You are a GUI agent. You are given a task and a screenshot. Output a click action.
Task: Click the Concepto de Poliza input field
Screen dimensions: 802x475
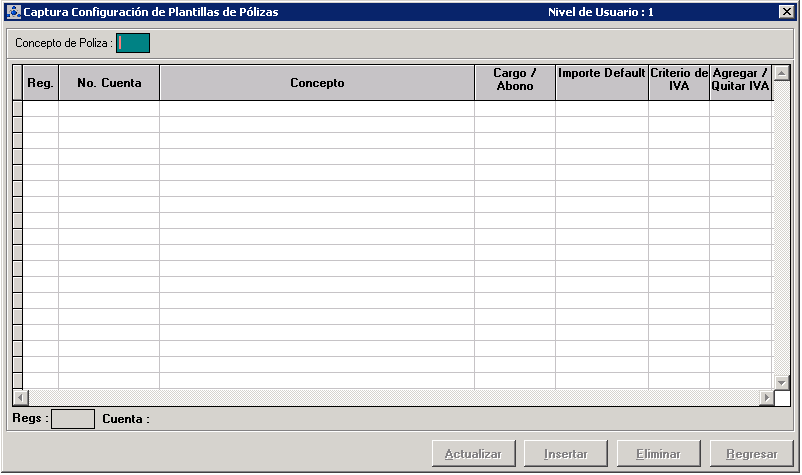133,43
